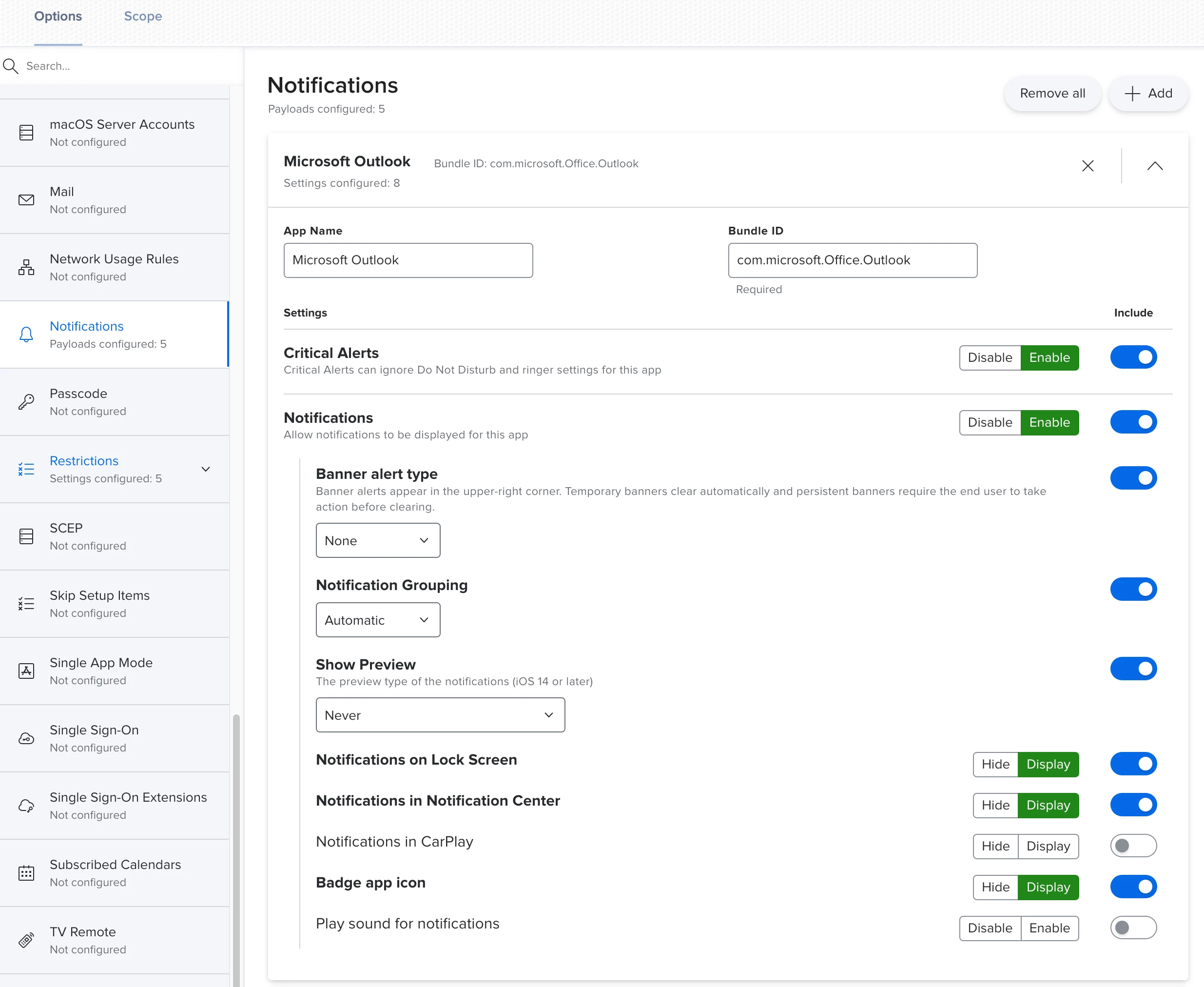Toggle the Notifications include switch
This screenshot has height=987, width=1204.
click(x=1133, y=422)
